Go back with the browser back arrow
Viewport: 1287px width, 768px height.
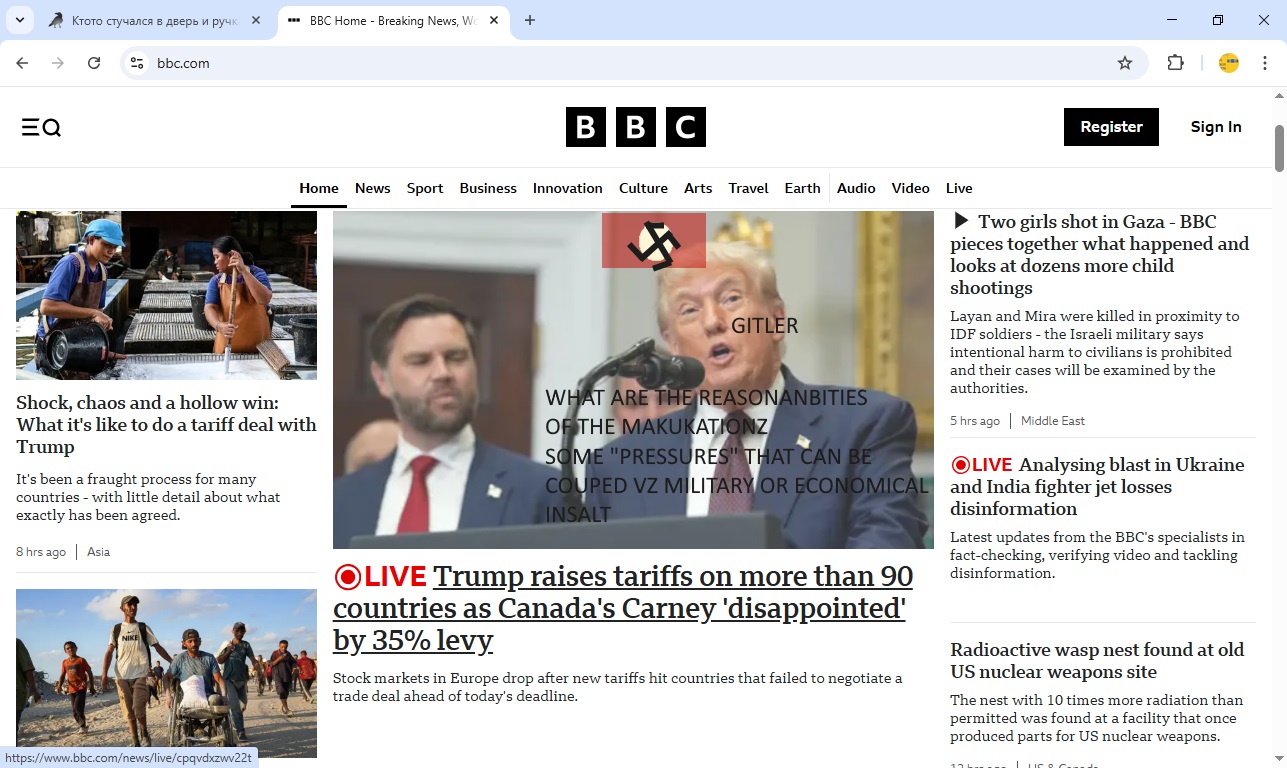[22, 63]
